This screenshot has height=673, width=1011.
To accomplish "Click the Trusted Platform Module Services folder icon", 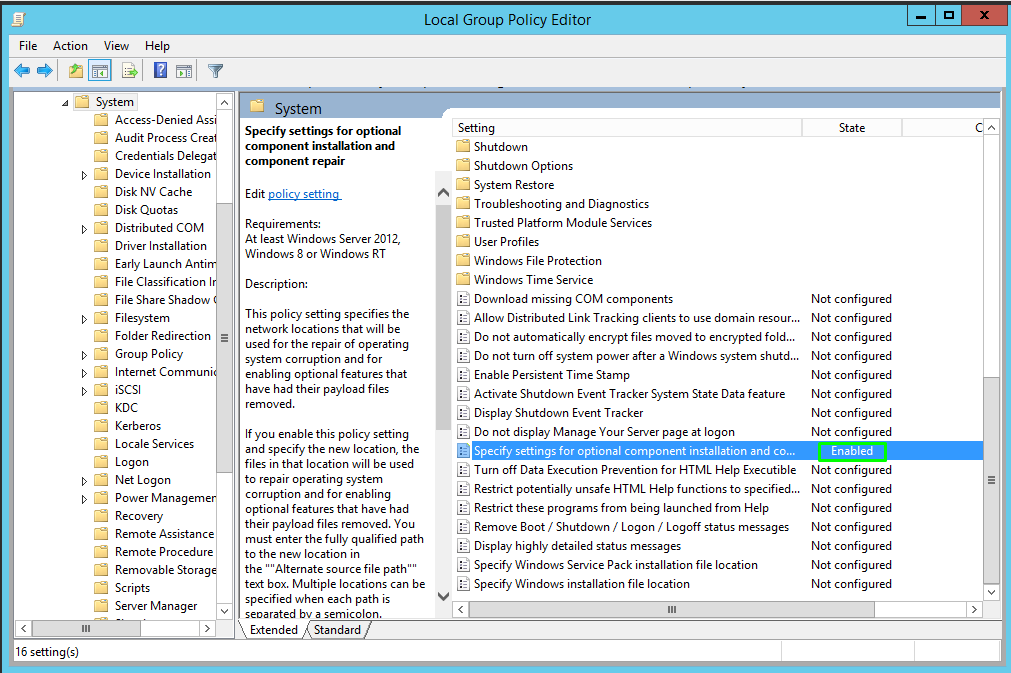I will click(x=463, y=222).
